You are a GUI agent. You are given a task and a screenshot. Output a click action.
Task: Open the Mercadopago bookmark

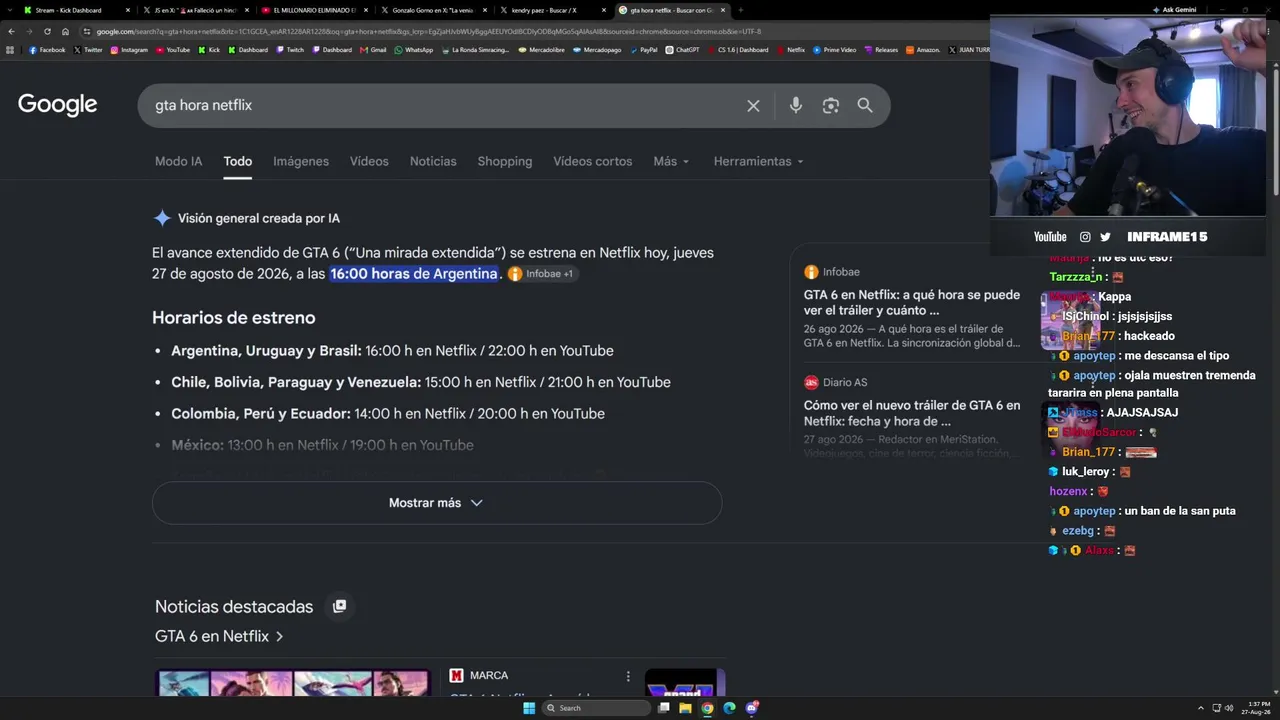[x=598, y=50]
